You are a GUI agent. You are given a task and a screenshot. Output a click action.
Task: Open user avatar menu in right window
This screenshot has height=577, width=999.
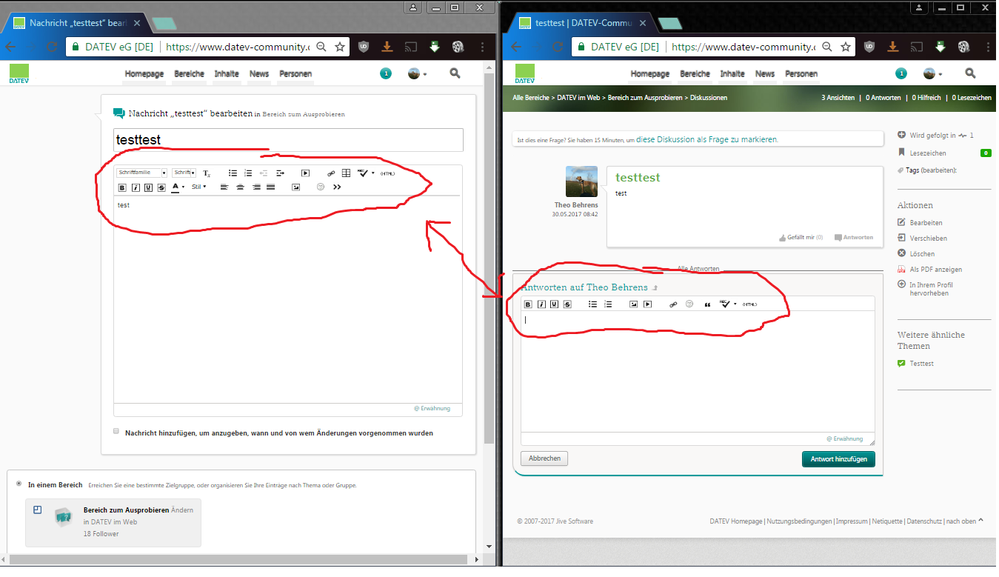(932, 74)
